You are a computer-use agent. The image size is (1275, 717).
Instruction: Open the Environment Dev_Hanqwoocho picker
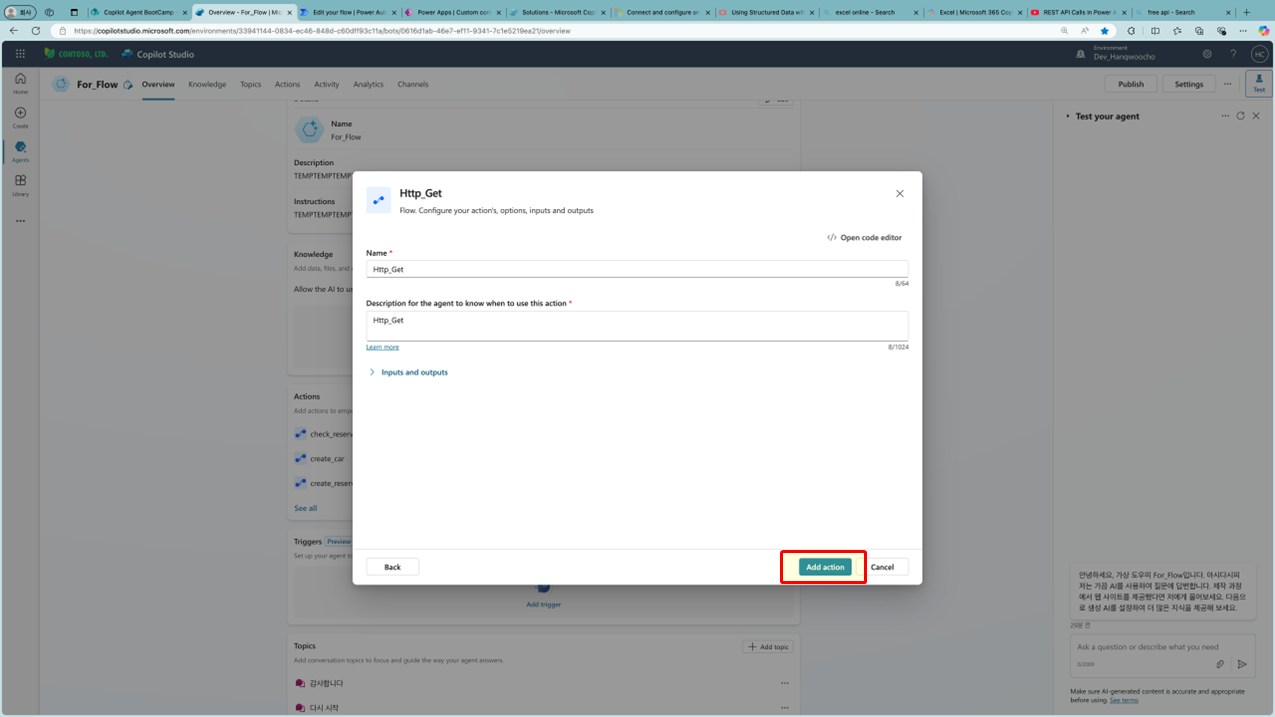point(1116,54)
